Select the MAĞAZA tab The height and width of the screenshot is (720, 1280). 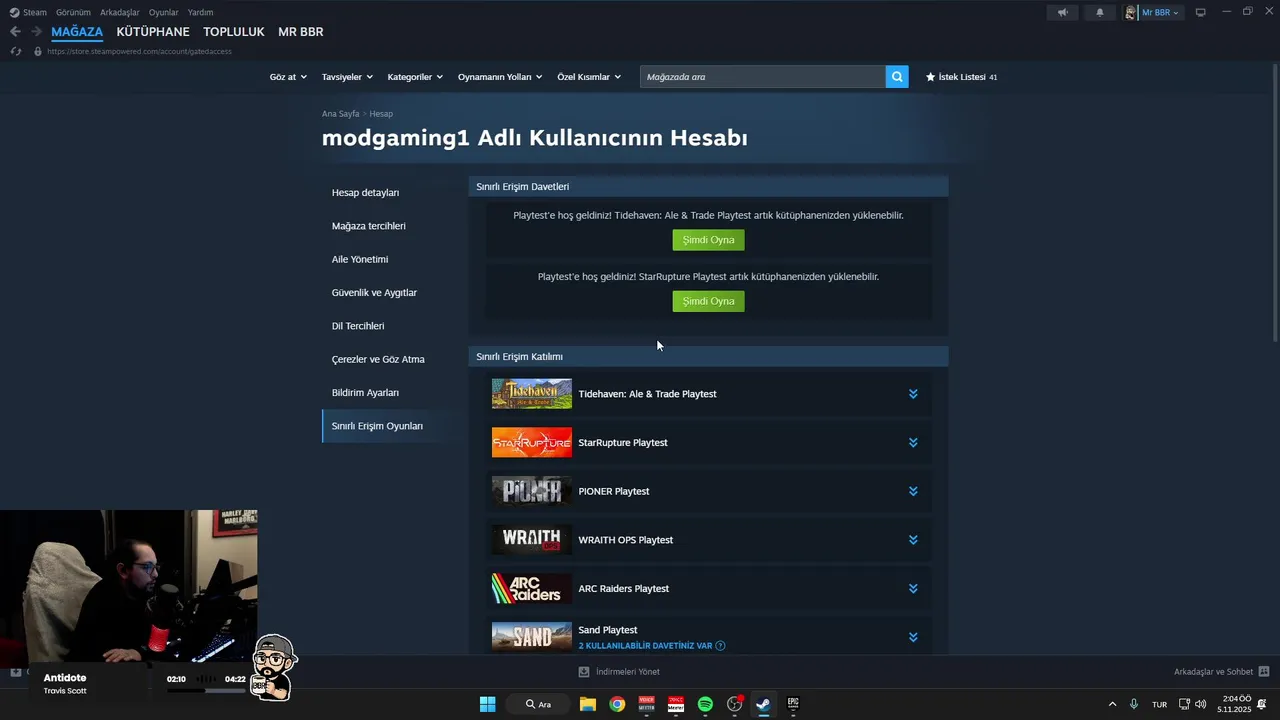click(x=77, y=32)
